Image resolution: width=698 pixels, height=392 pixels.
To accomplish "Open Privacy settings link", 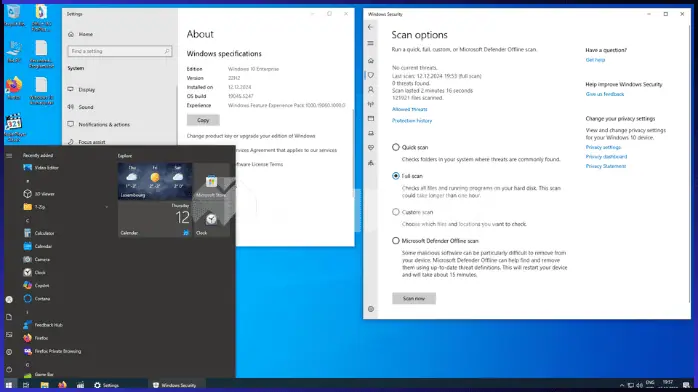I will pos(603,147).
